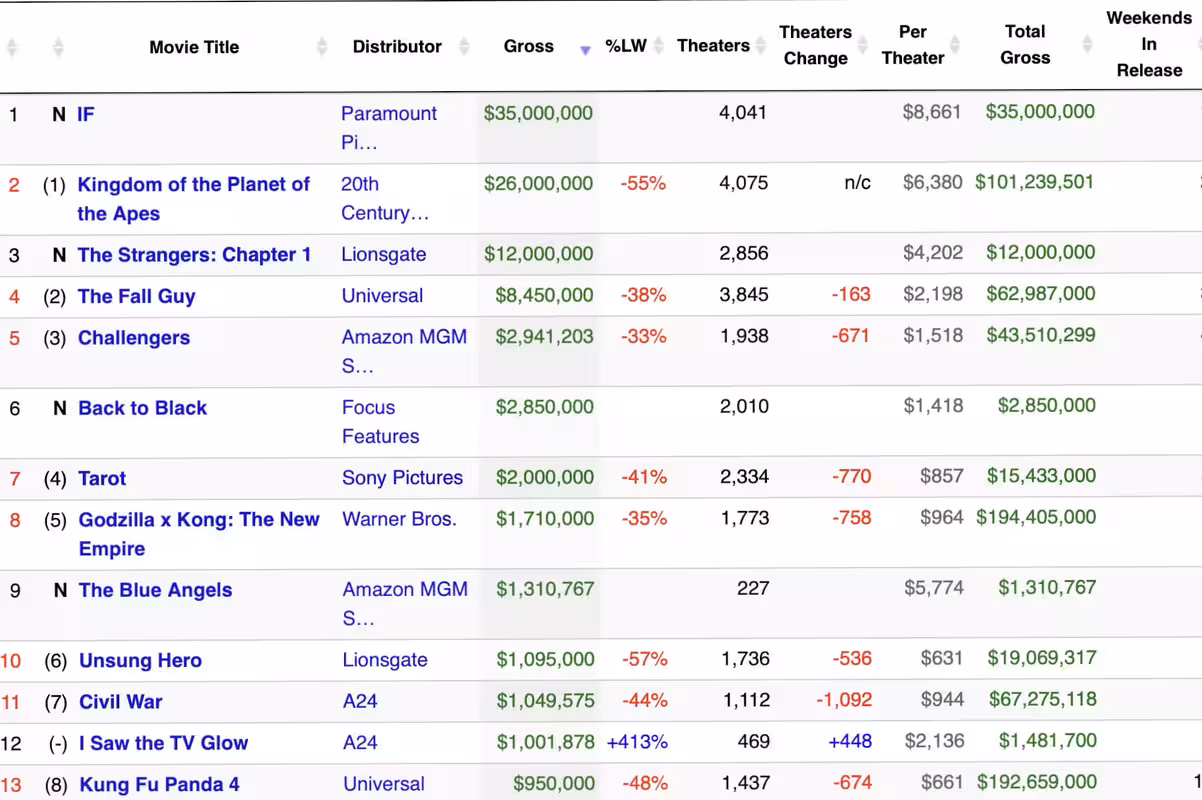Toggle the active Gross descending sort arrow
Image resolution: width=1202 pixels, height=800 pixels.
586,50
